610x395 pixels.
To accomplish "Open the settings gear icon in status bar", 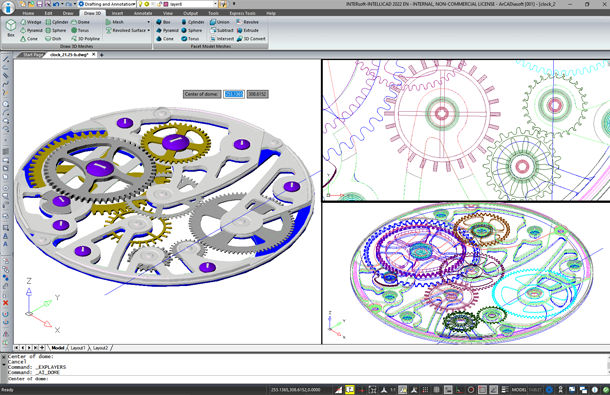I will pyautogui.click(x=549, y=390).
